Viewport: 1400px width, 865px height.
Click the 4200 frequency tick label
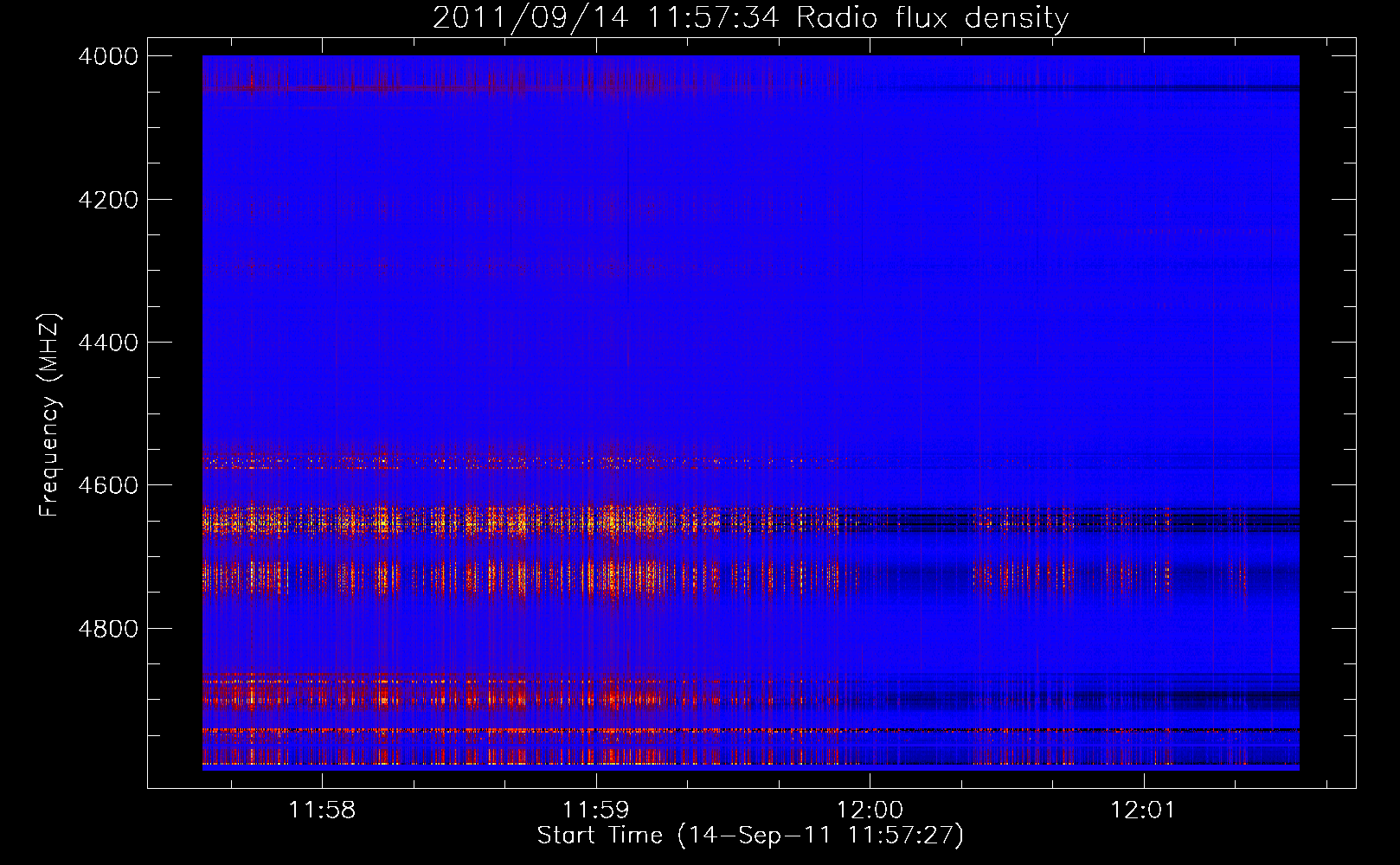point(108,200)
